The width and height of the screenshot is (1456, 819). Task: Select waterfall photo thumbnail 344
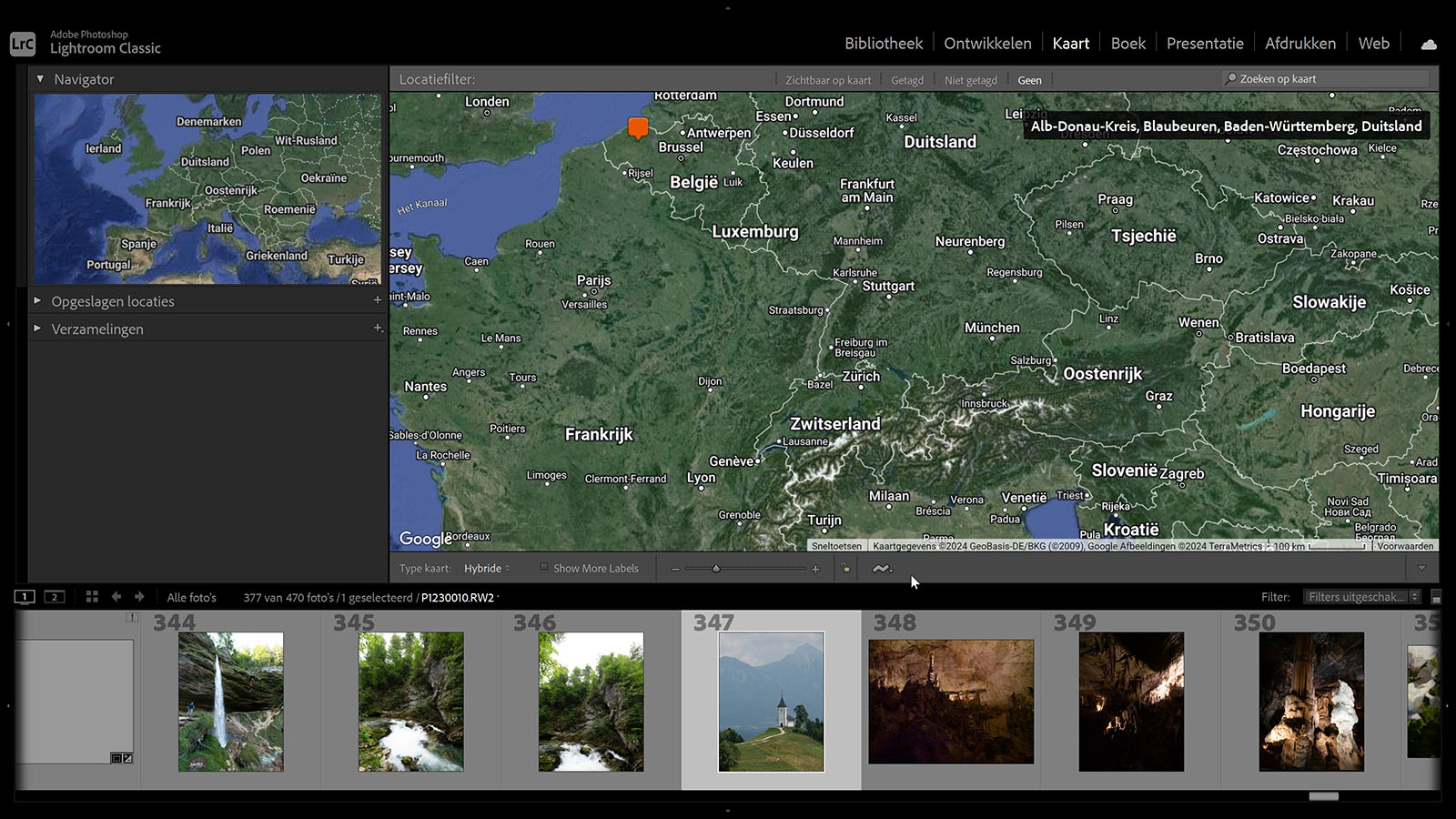tap(231, 702)
